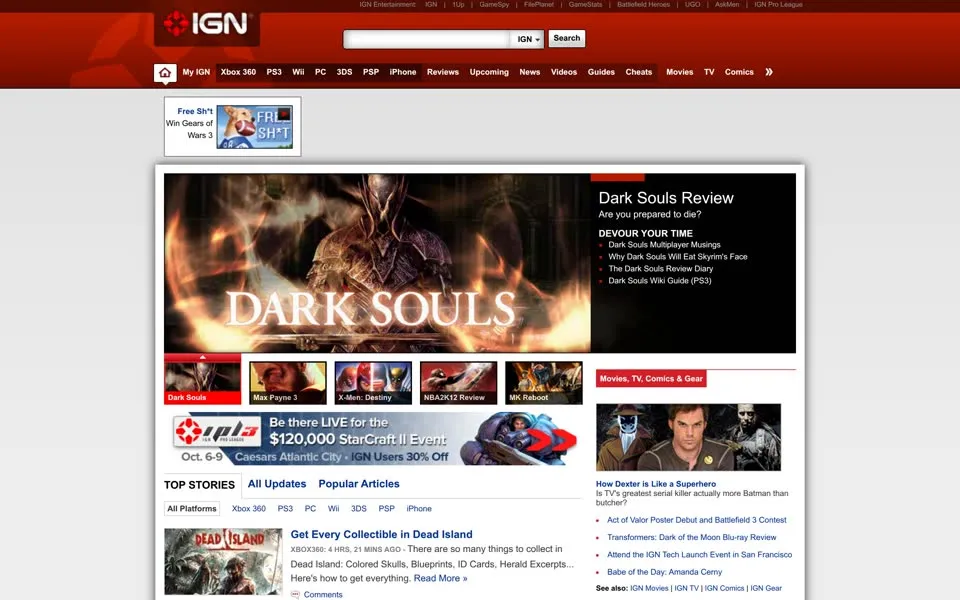Open Videos in navigation bar
Screen dimensions: 960x600
coord(564,72)
